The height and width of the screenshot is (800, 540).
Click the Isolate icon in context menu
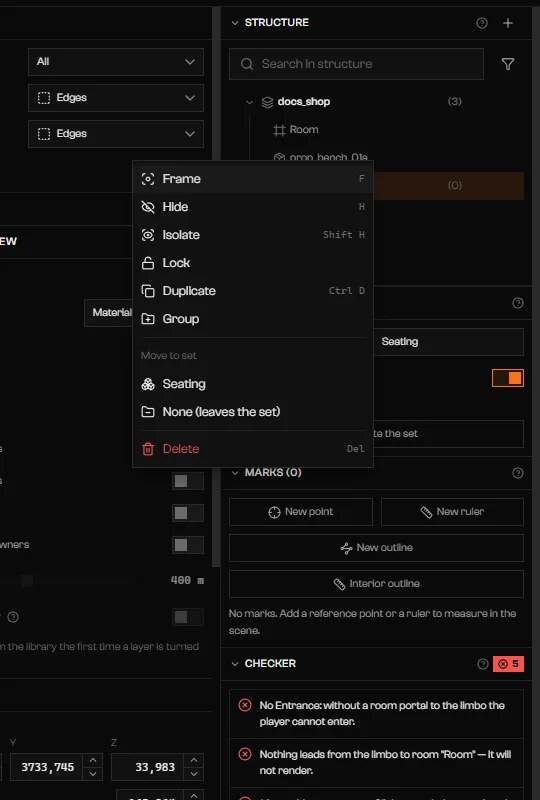(148, 235)
